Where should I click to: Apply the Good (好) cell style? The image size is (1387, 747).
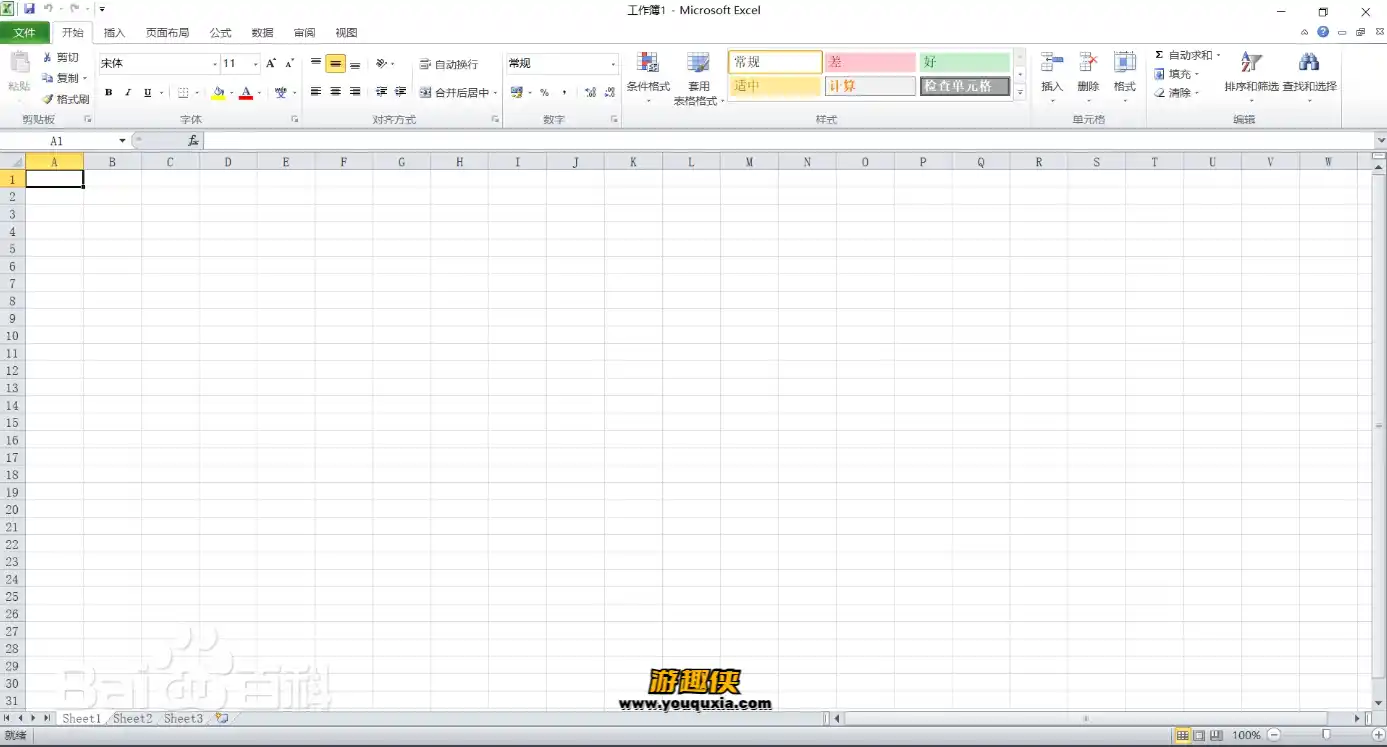965,62
